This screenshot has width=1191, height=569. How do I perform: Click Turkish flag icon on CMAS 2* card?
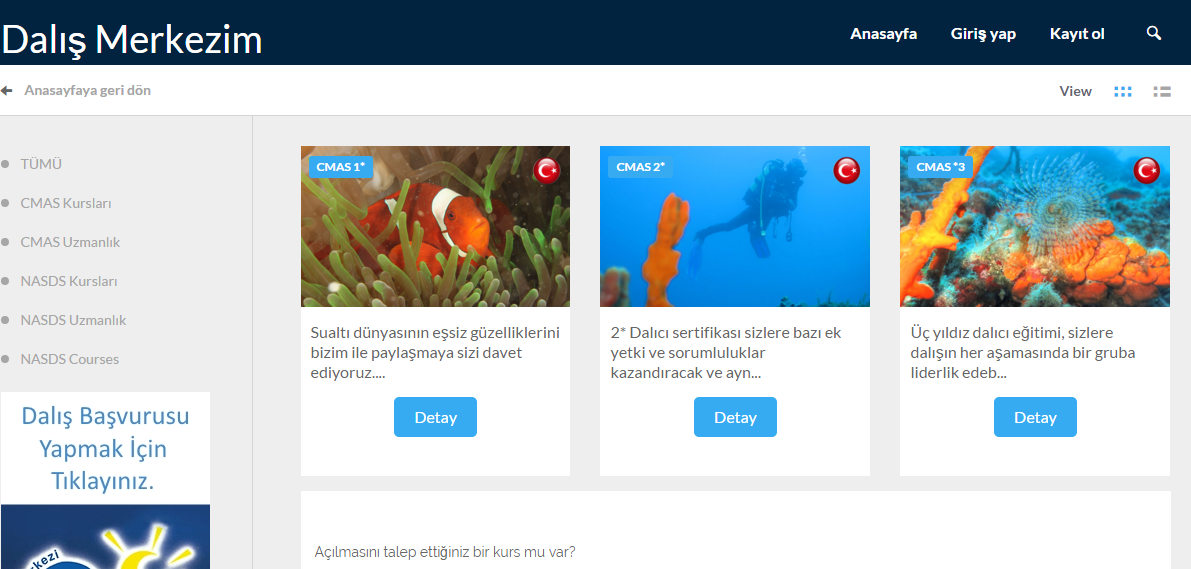[x=846, y=170]
